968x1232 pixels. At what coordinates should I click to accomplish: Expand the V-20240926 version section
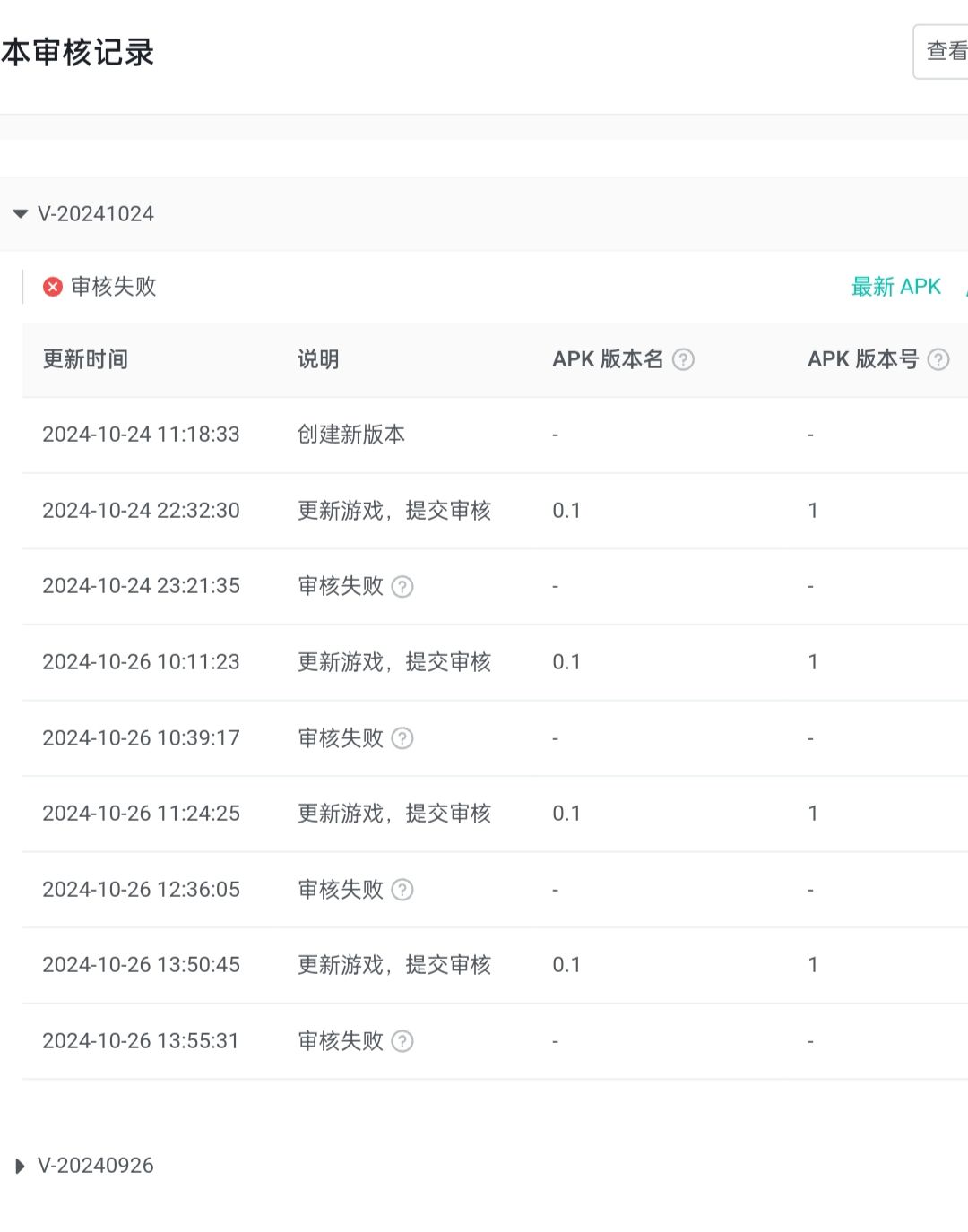click(x=21, y=1166)
